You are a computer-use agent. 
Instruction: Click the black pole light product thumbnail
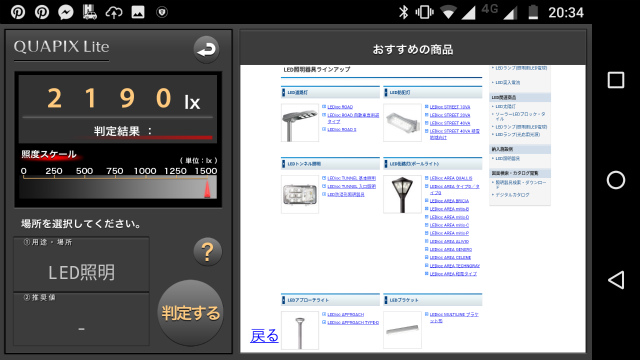(402, 194)
